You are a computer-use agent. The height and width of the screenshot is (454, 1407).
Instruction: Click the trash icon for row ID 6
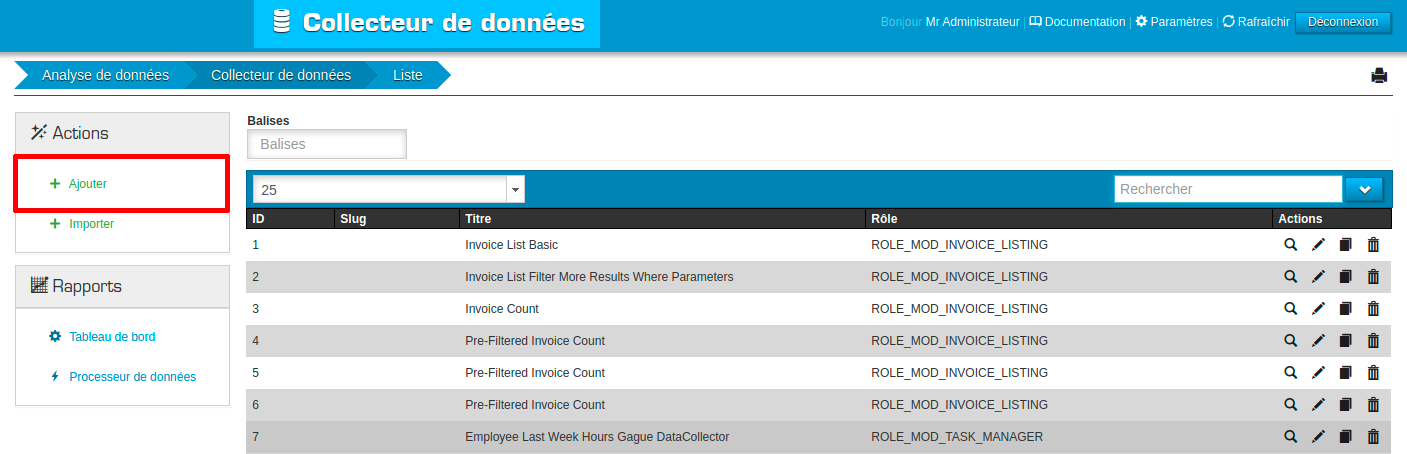tap(1373, 405)
